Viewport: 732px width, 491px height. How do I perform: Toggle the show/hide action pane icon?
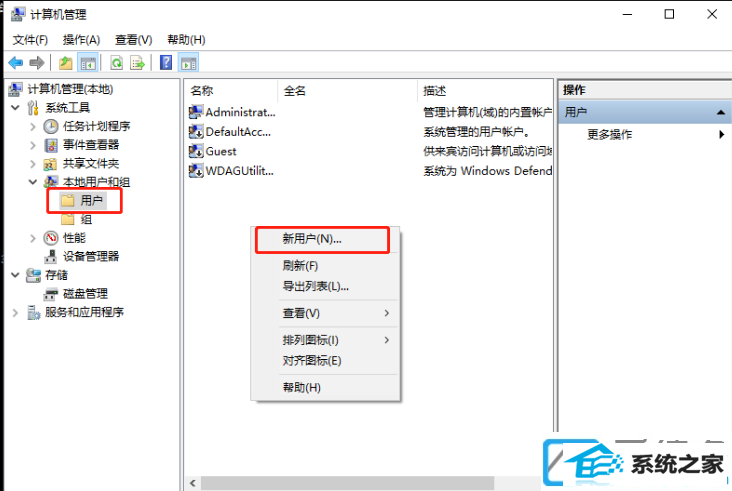(189, 63)
